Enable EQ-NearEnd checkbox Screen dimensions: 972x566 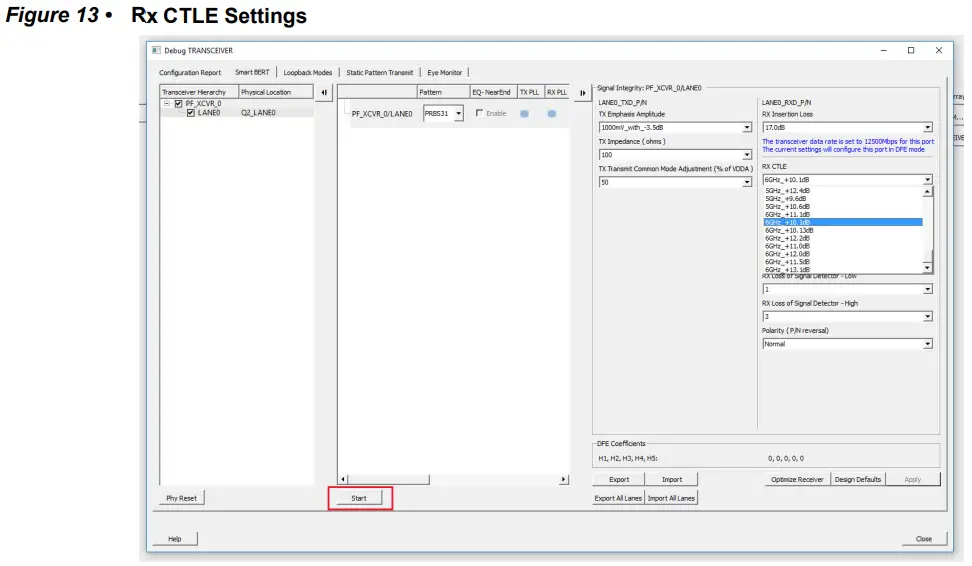tap(479, 113)
